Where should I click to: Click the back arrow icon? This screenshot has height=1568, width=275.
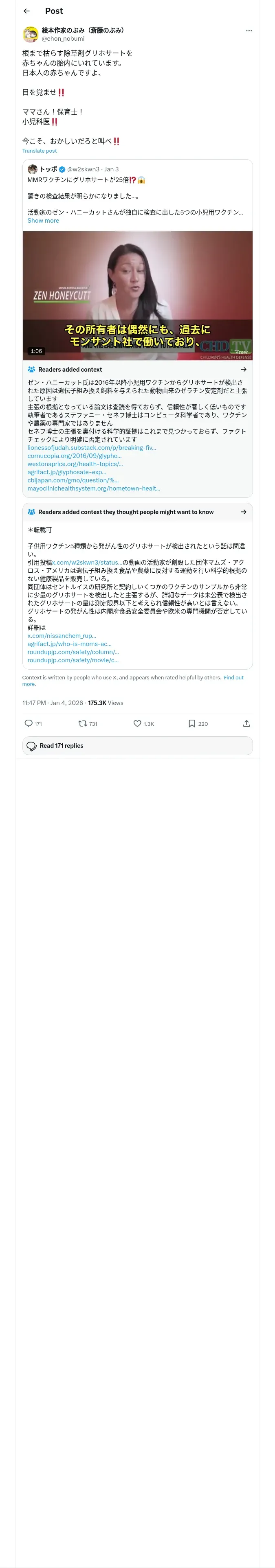coord(26,11)
